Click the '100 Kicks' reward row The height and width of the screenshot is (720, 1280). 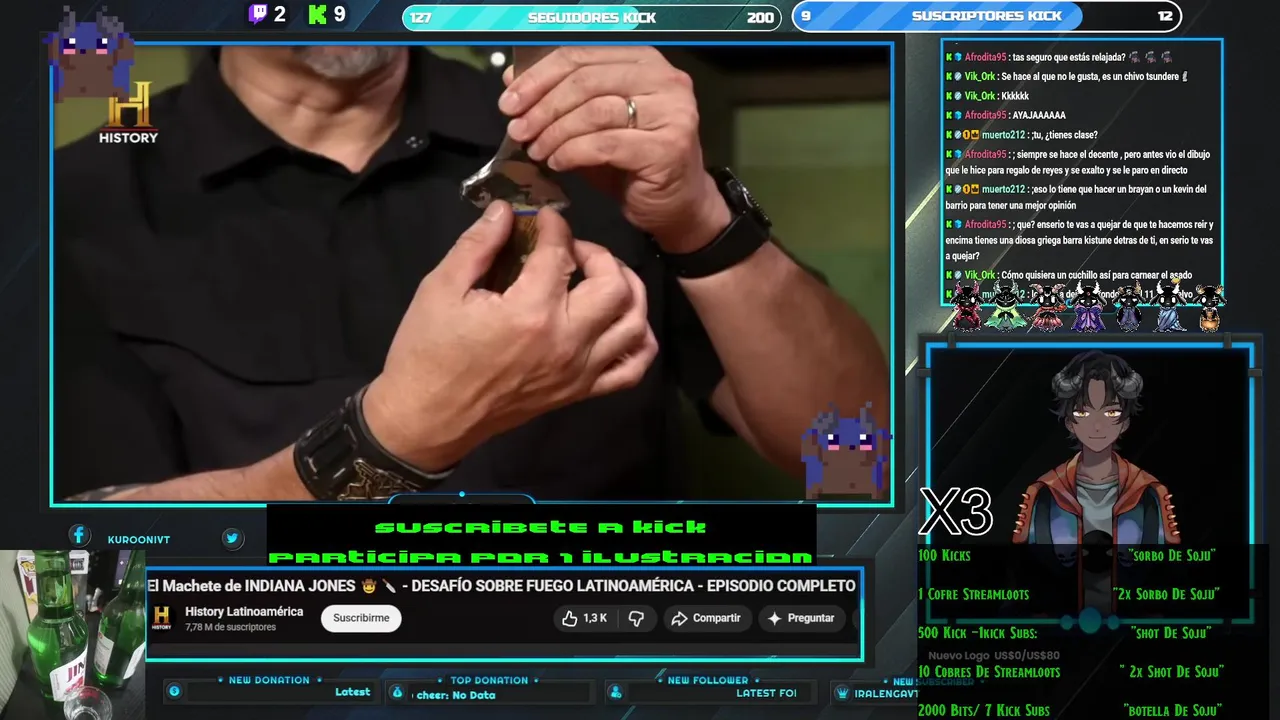tap(1069, 555)
